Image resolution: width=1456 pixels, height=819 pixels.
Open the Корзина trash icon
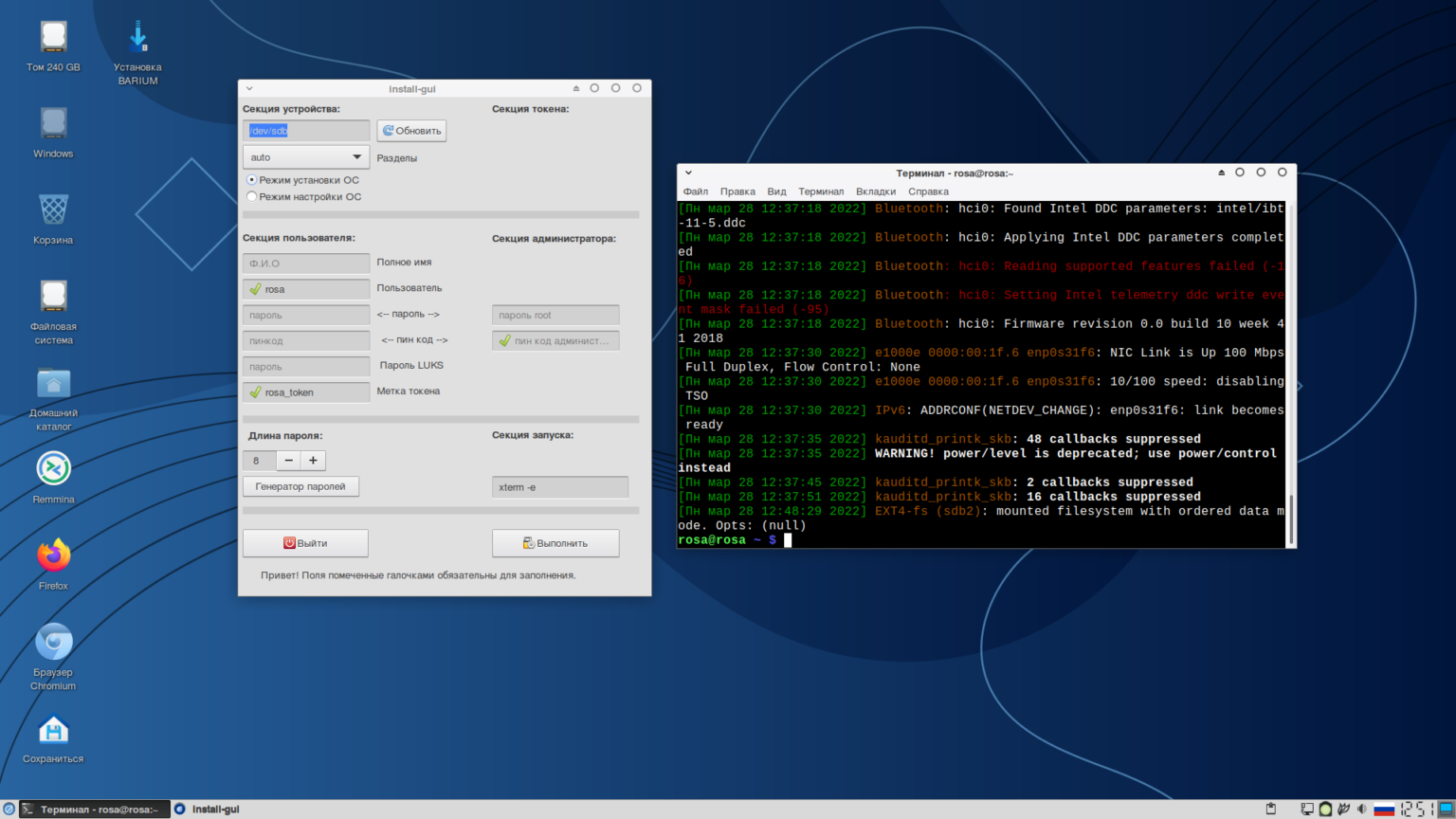tap(53, 210)
